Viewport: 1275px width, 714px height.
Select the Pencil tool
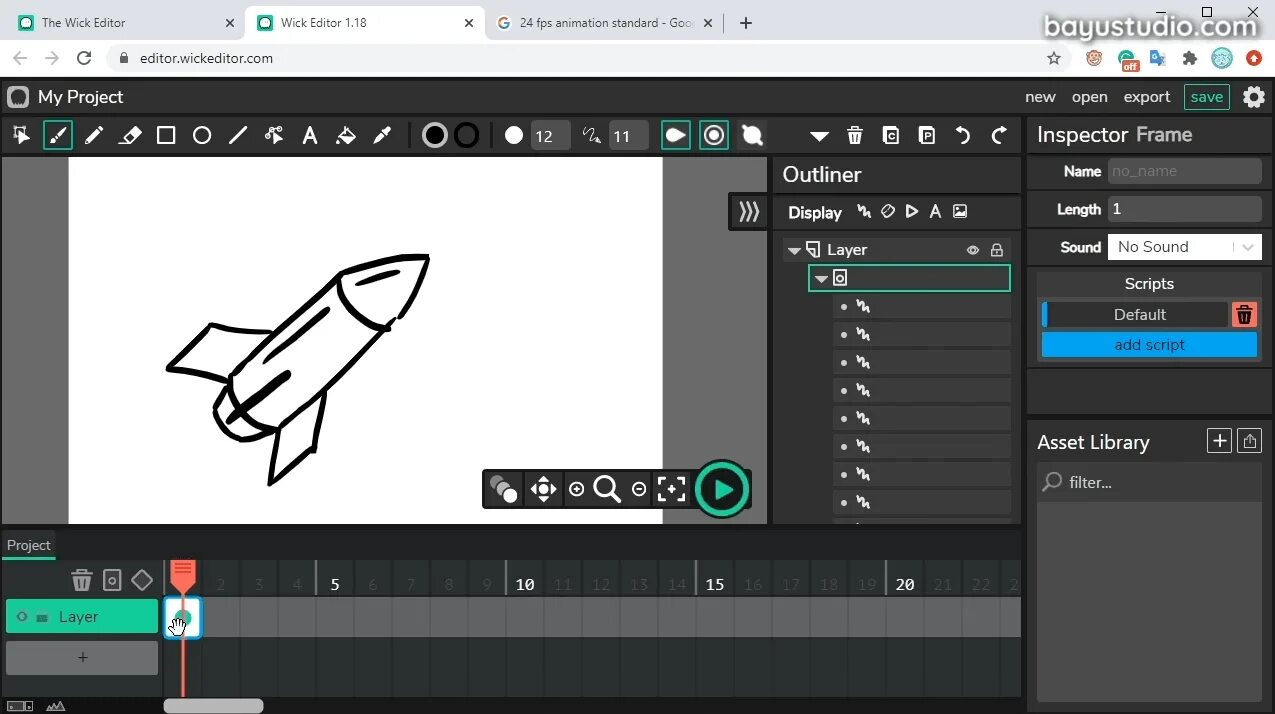[94, 135]
